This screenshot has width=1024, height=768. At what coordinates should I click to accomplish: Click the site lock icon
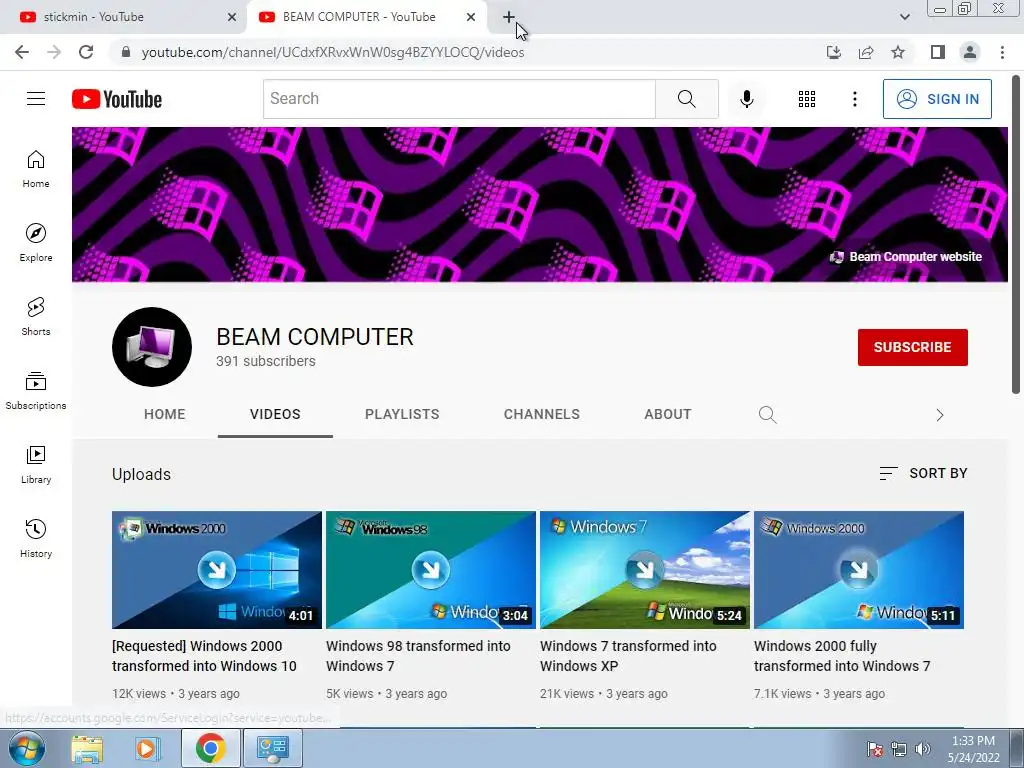pos(126,52)
